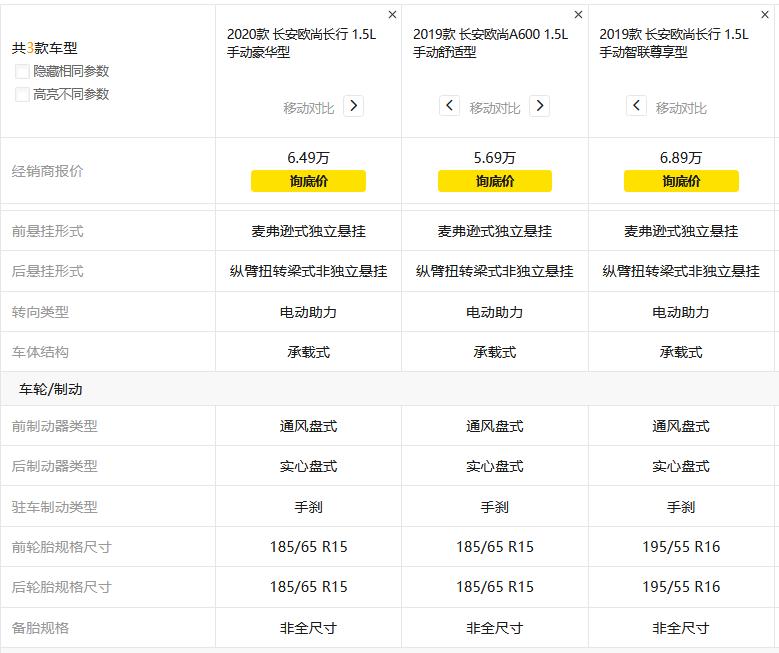Enable 高亮不同参数 checkbox
This screenshot has height=653, width=779.
[22, 94]
